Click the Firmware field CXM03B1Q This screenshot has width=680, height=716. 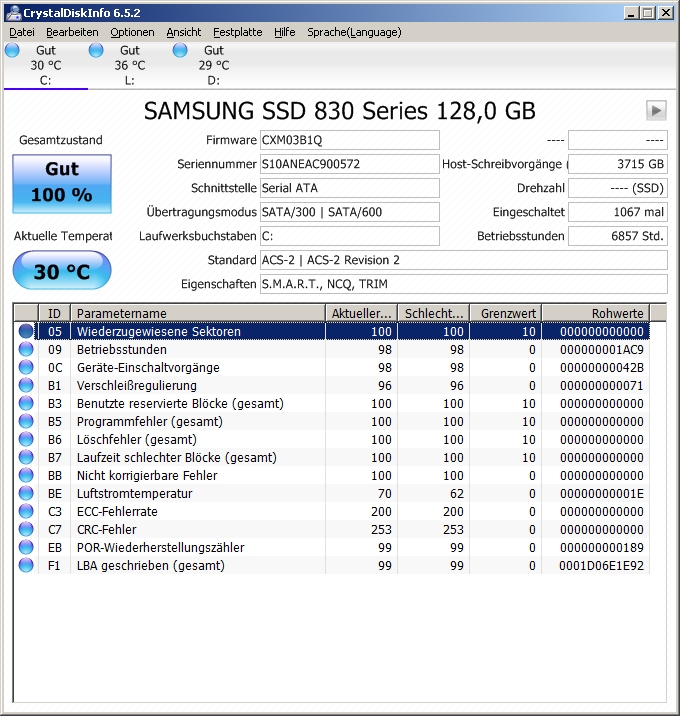(350, 140)
